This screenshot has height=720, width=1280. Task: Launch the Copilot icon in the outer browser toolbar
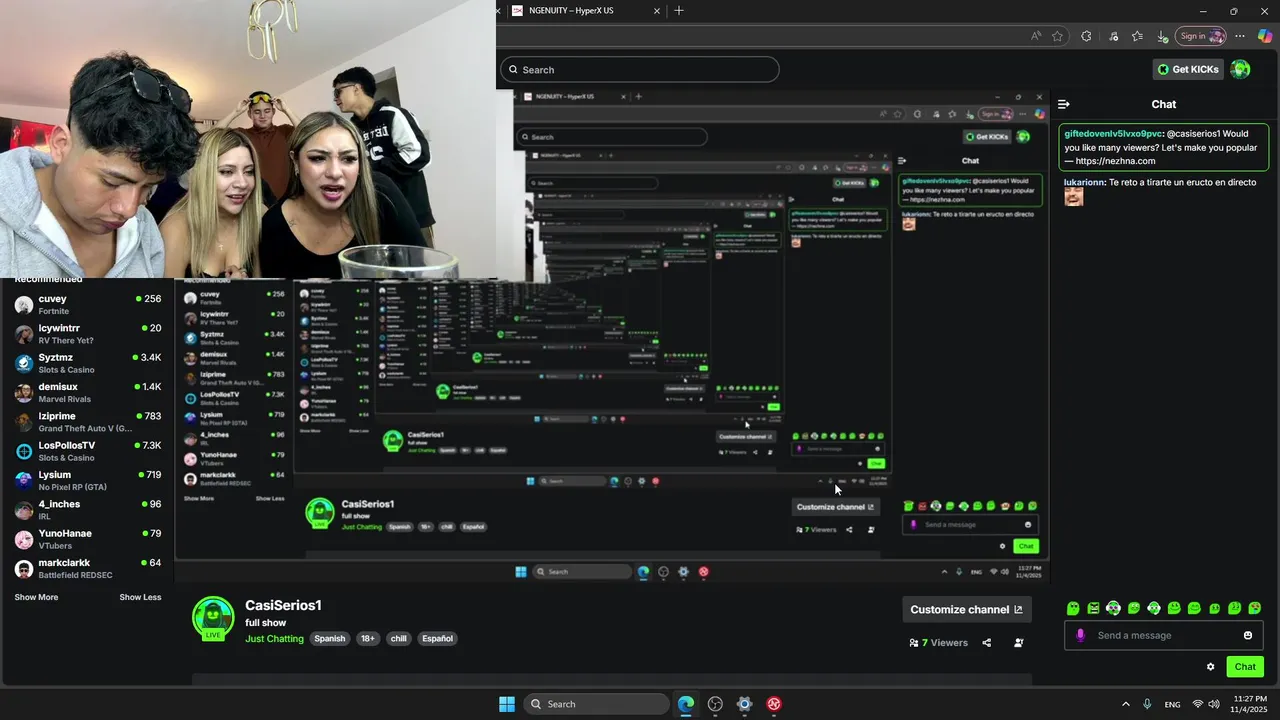[1265, 36]
